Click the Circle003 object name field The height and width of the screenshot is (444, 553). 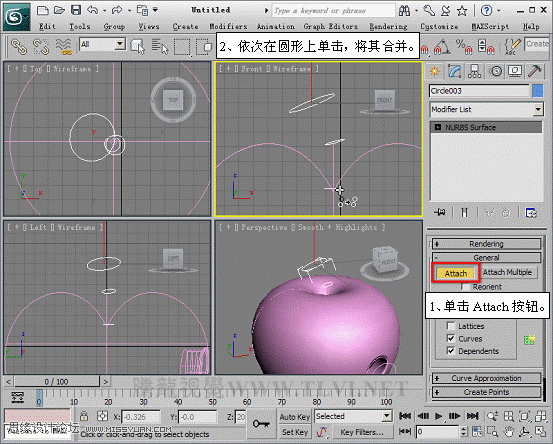pyautogui.click(x=480, y=91)
